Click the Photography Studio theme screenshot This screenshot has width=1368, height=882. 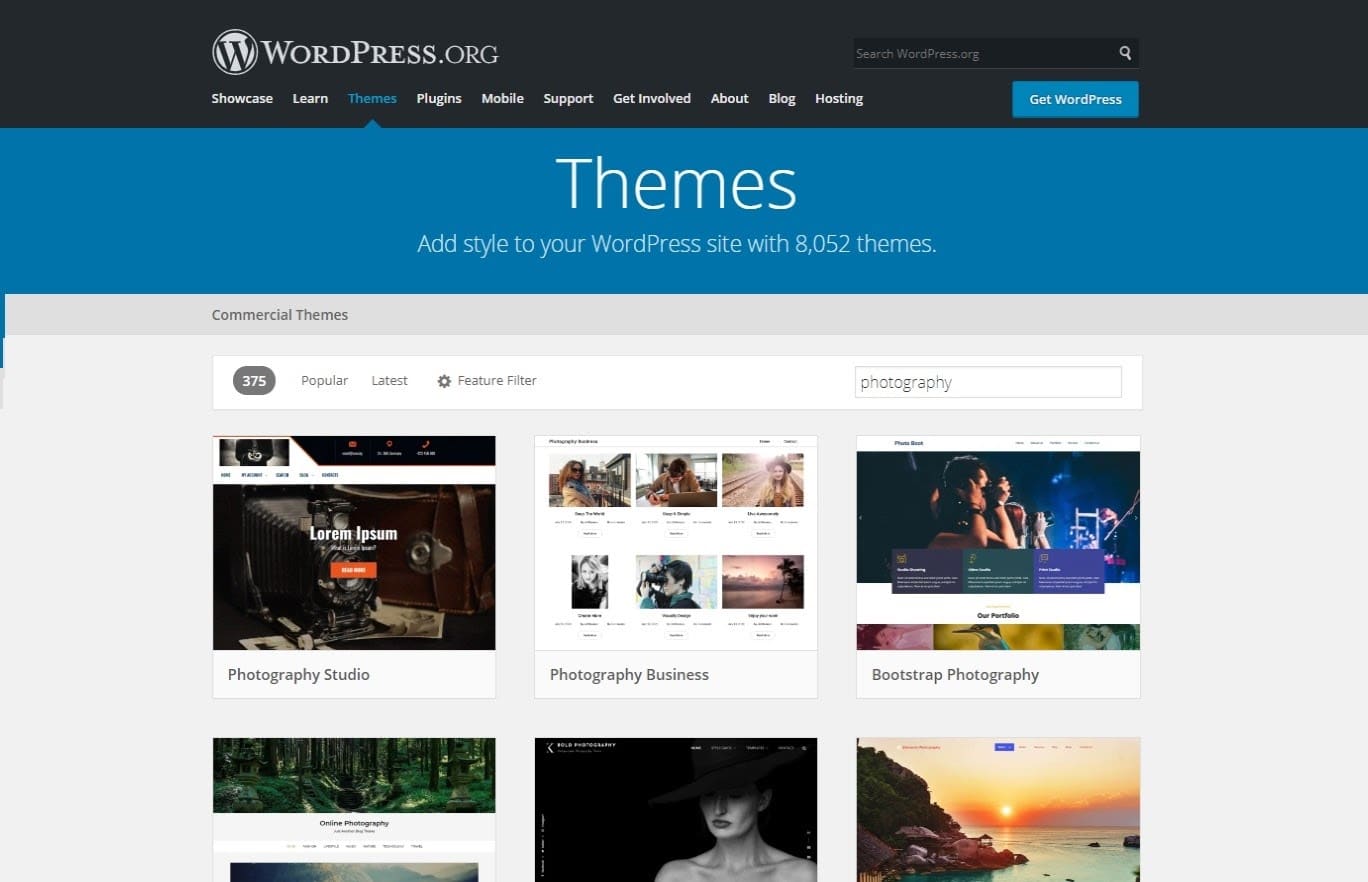coord(353,542)
